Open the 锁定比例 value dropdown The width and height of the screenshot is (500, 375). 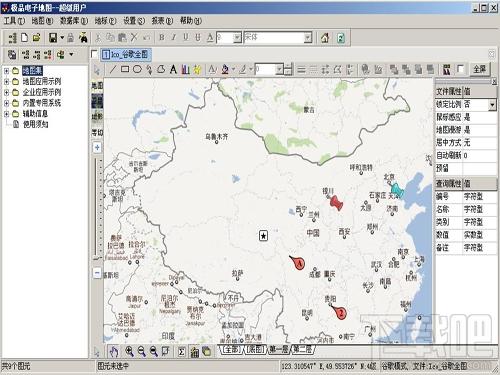(x=492, y=105)
